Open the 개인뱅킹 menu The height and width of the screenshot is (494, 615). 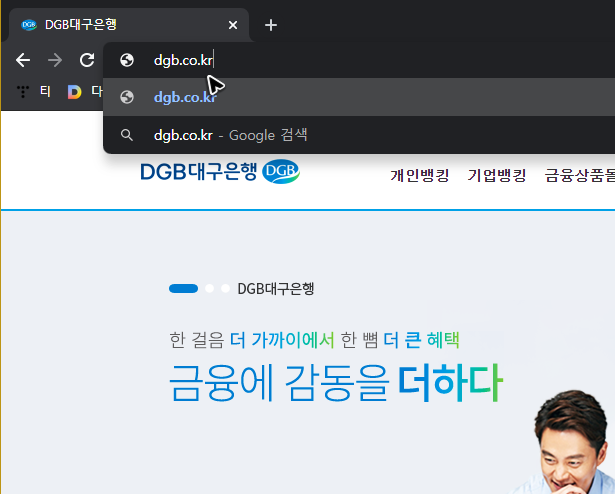[419, 175]
